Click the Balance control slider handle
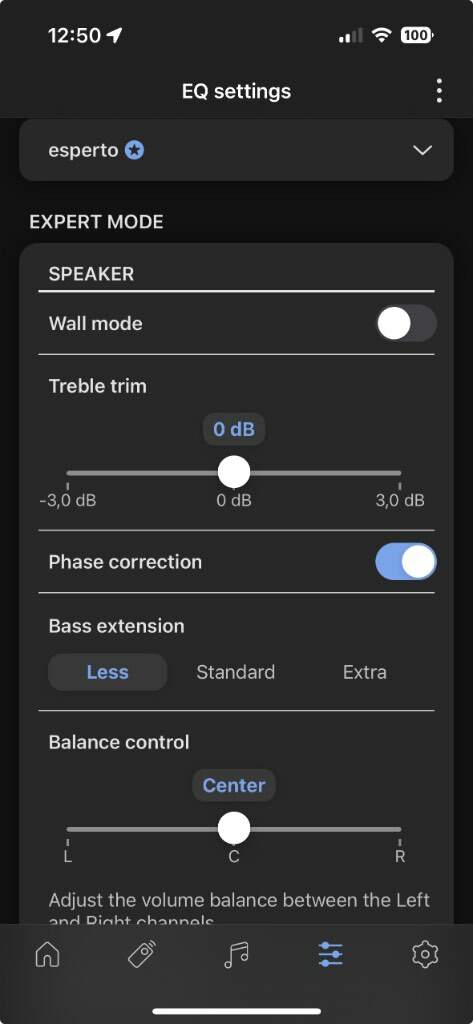Viewport: 473px width, 1024px height. point(234,829)
